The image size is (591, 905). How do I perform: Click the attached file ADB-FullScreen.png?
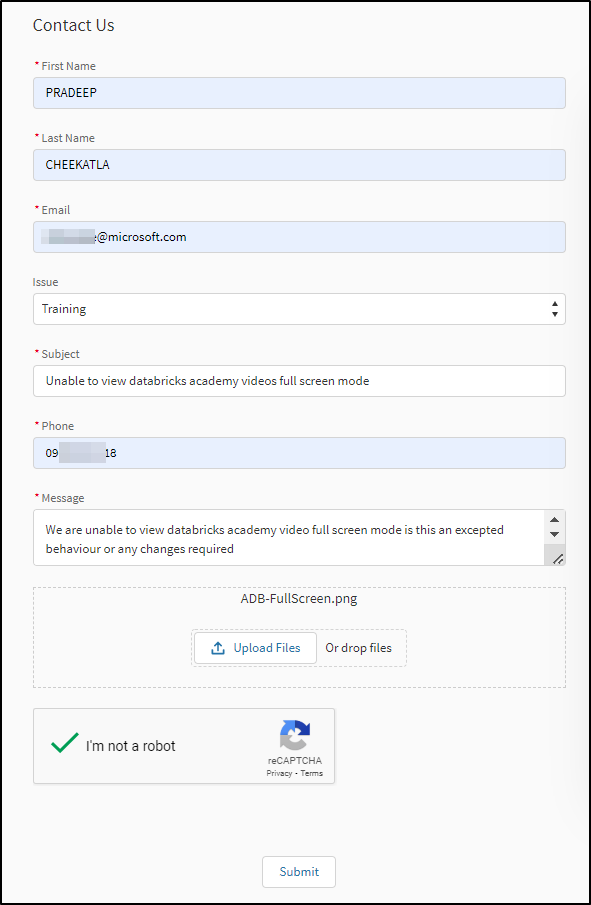coord(299,600)
